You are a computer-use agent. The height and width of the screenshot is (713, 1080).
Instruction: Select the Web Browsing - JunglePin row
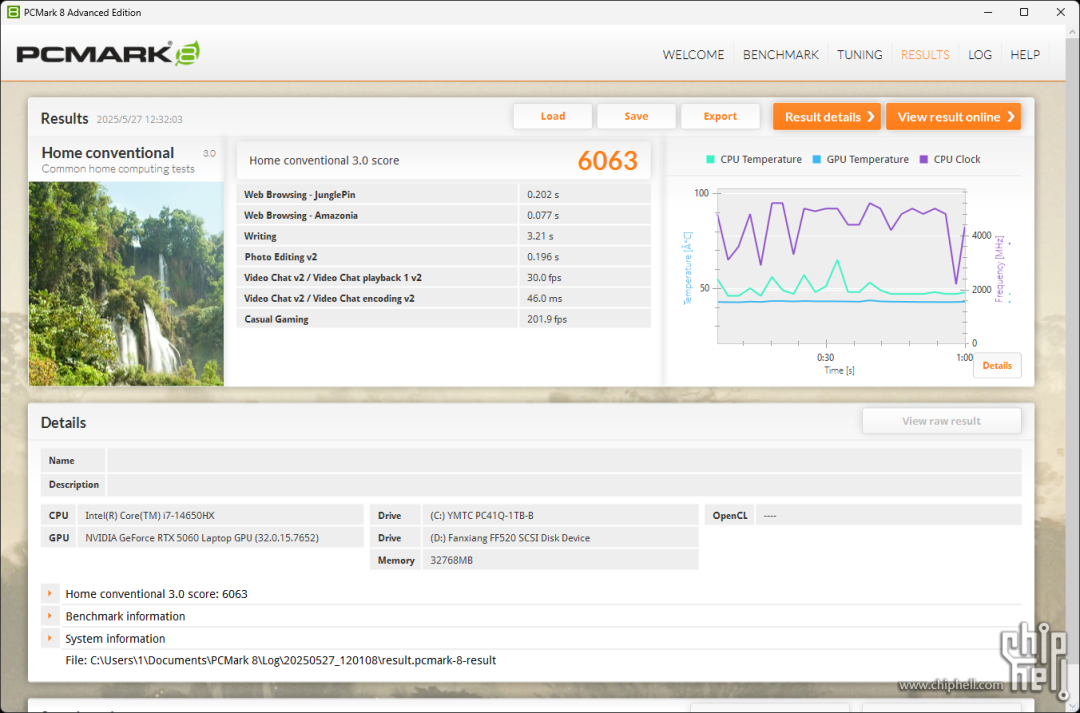point(444,194)
